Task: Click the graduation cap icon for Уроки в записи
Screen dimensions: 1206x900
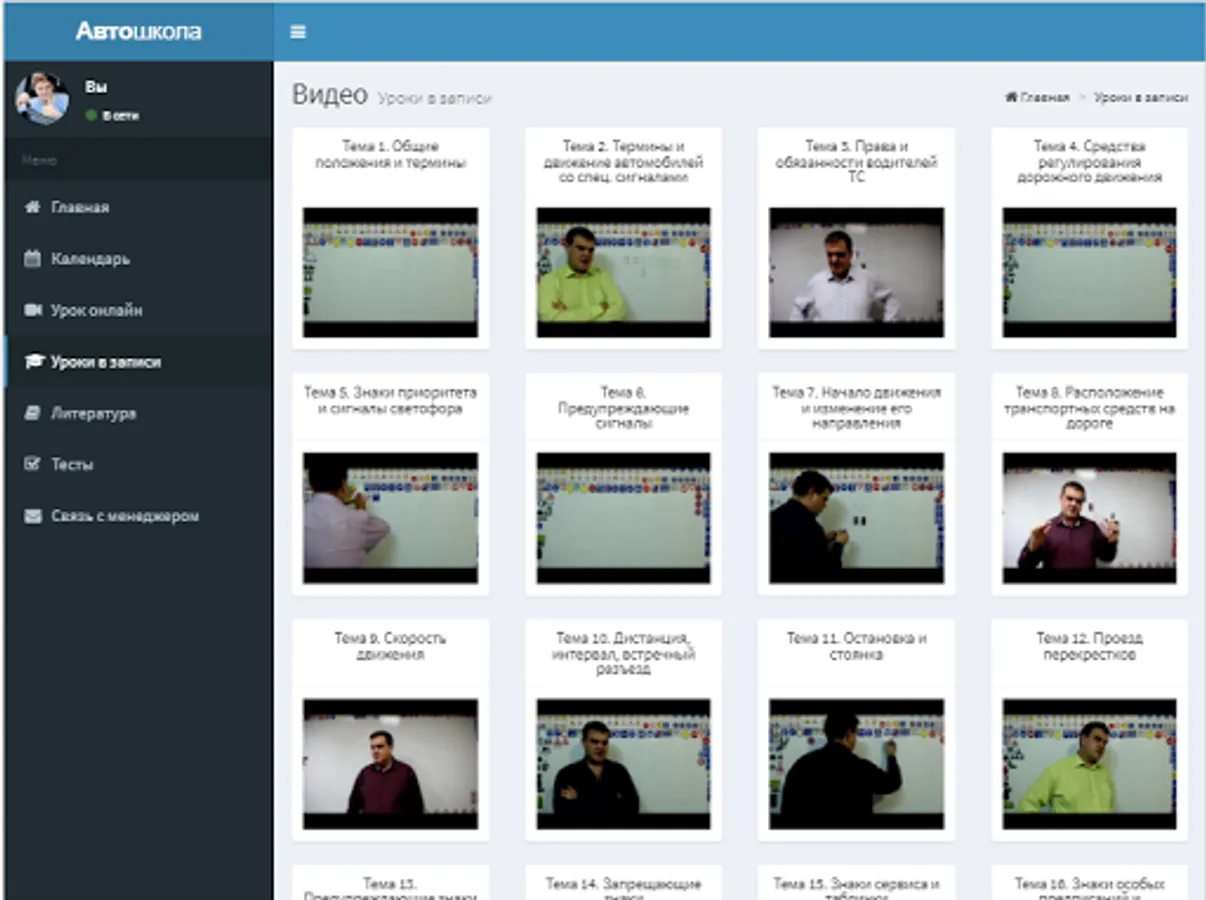Action: coord(33,362)
